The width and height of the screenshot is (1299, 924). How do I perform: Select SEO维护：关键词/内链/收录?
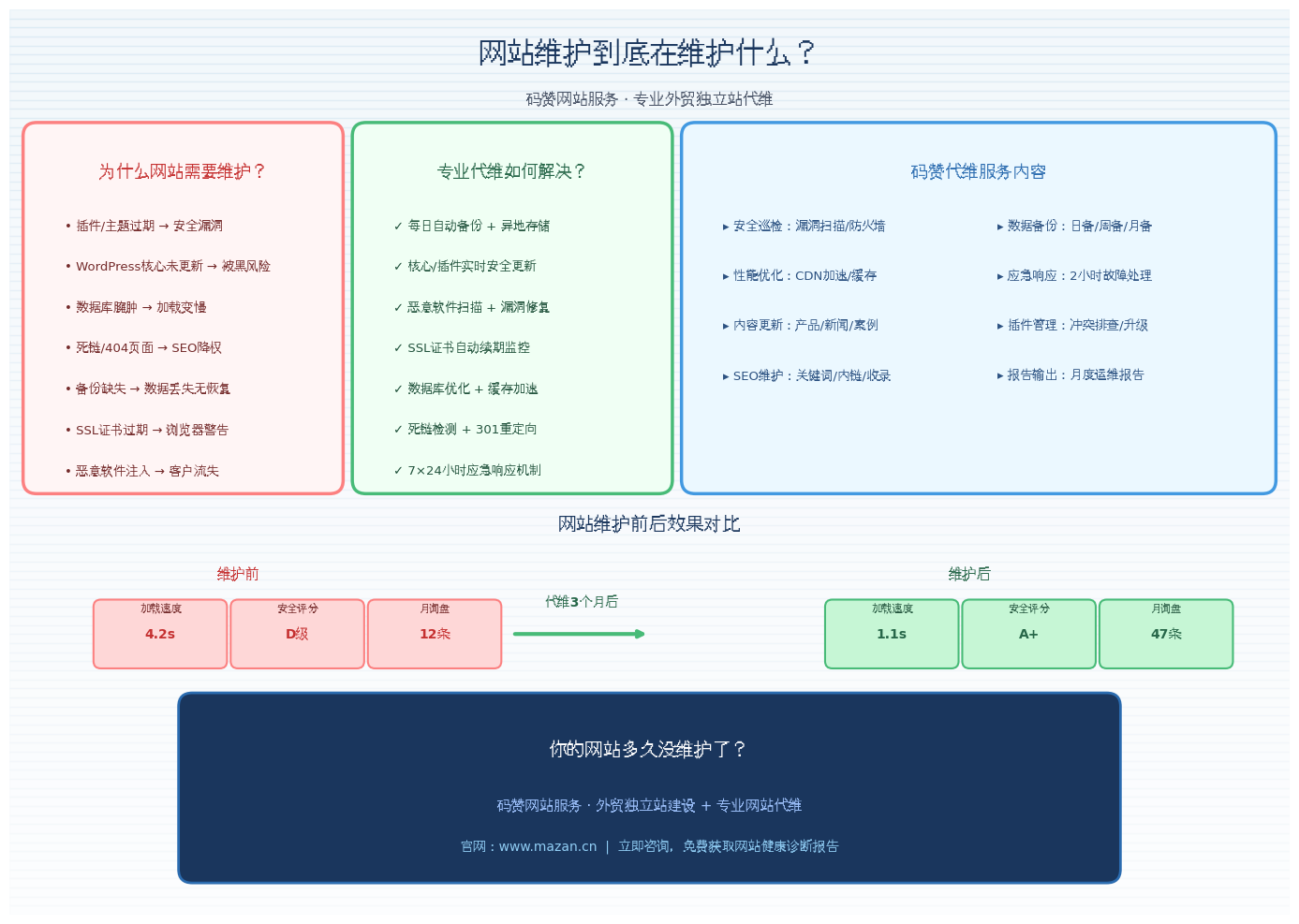(x=806, y=375)
